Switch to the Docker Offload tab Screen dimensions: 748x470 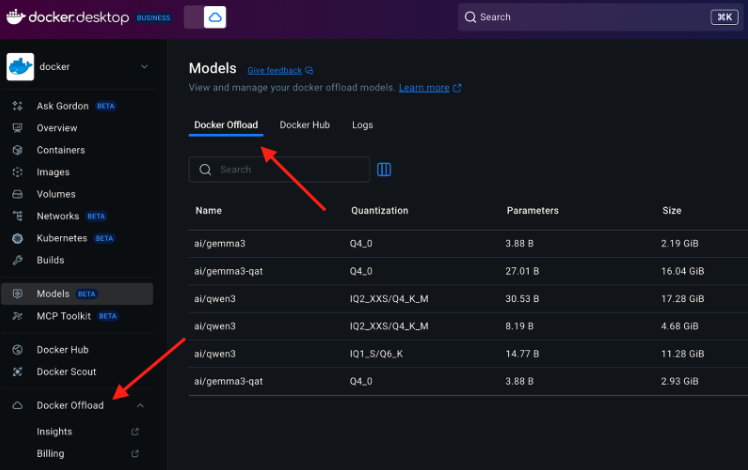pyautogui.click(x=226, y=125)
